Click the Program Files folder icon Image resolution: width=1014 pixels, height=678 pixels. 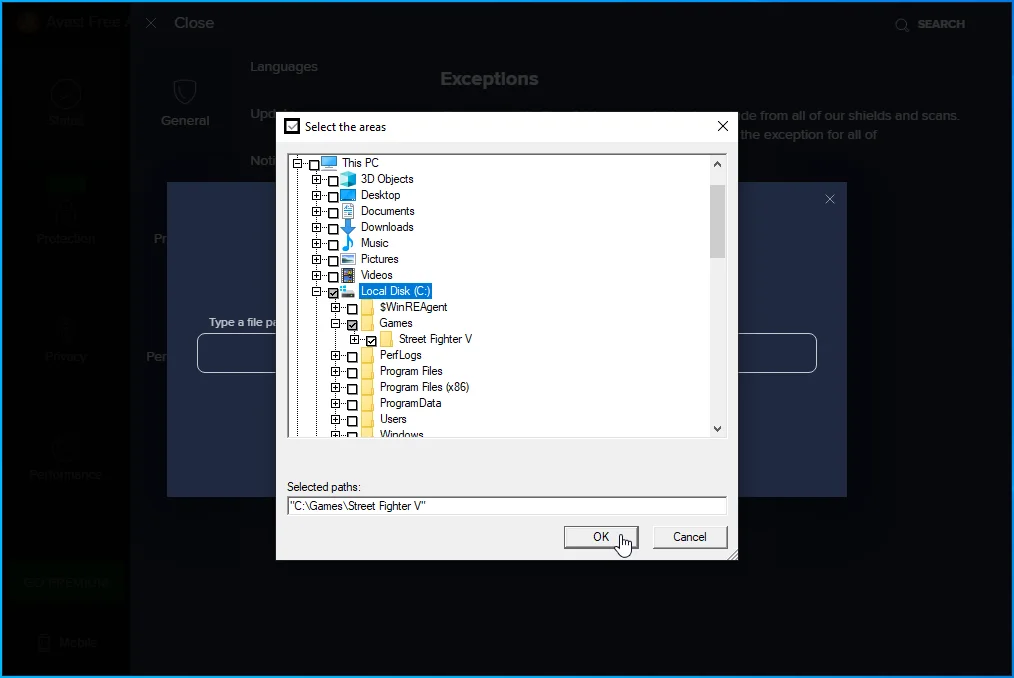click(x=367, y=371)
